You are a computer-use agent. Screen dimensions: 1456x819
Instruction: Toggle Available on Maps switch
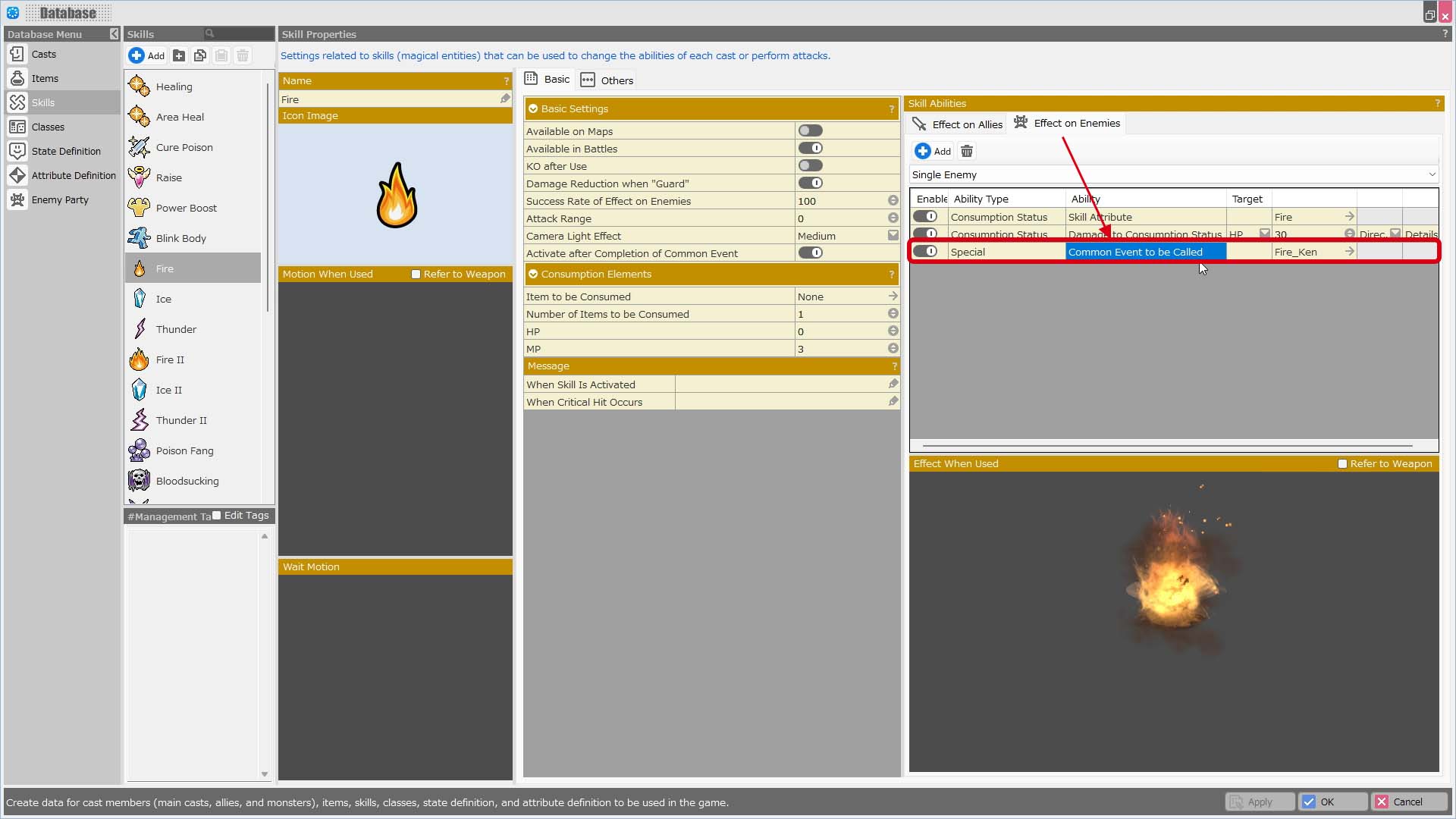click(x=810, y=130)
